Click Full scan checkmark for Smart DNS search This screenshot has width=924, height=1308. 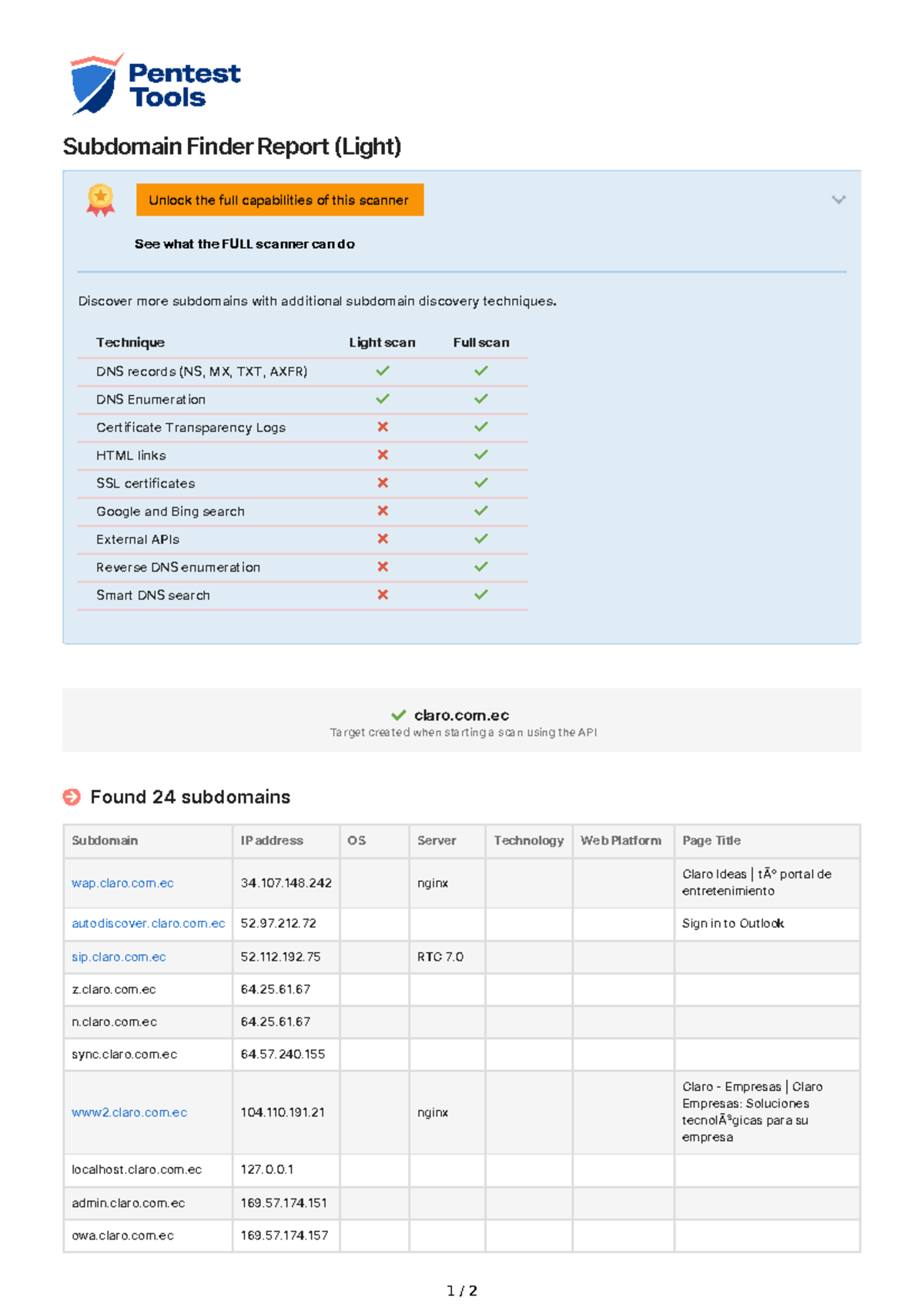(x=481, y=595)
